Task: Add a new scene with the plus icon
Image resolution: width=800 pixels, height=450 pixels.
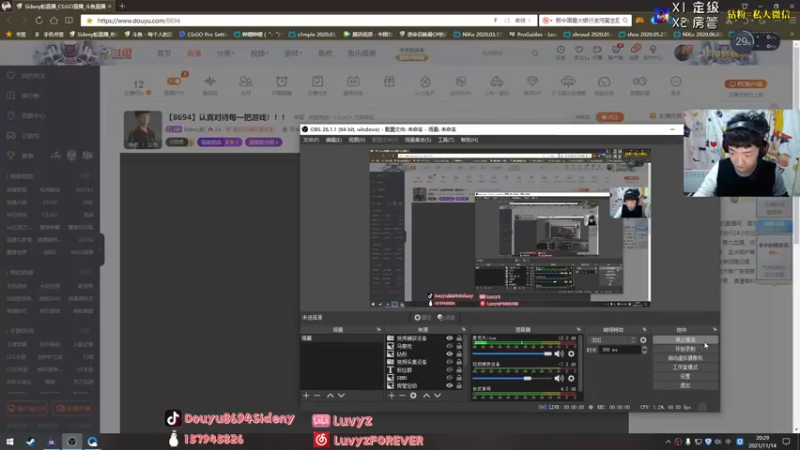Action: (306, 395)
